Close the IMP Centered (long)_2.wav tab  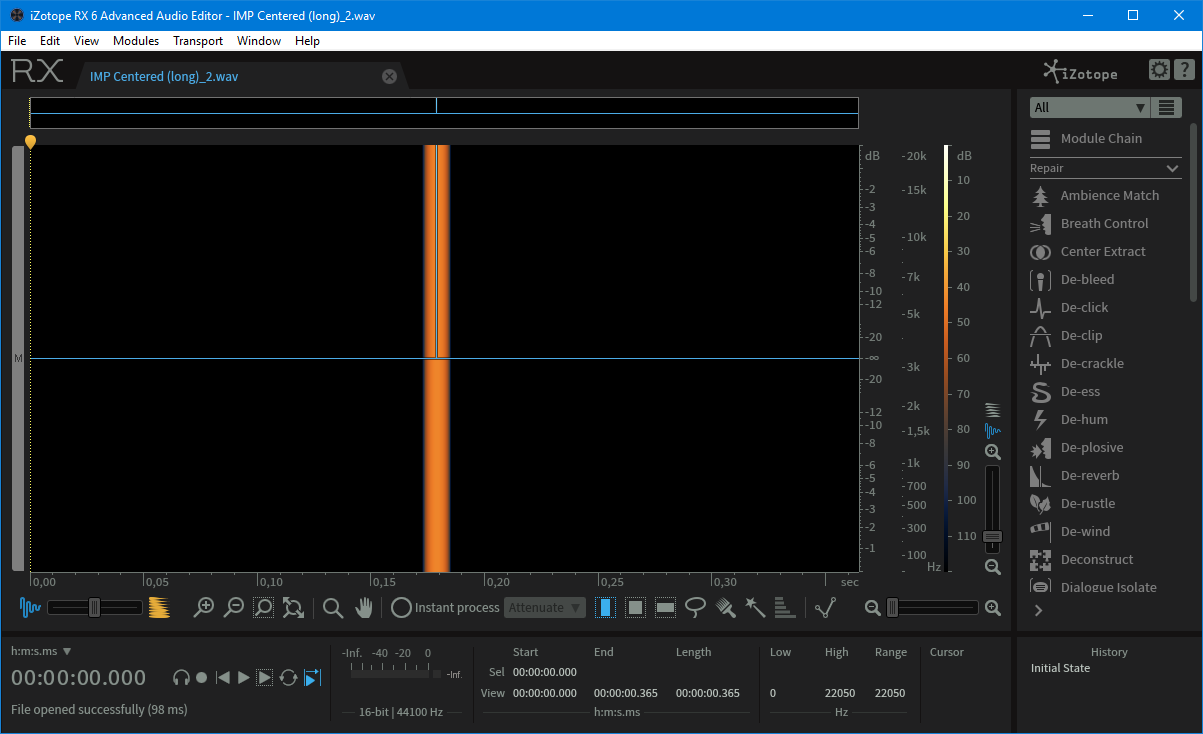pos(389,76)
